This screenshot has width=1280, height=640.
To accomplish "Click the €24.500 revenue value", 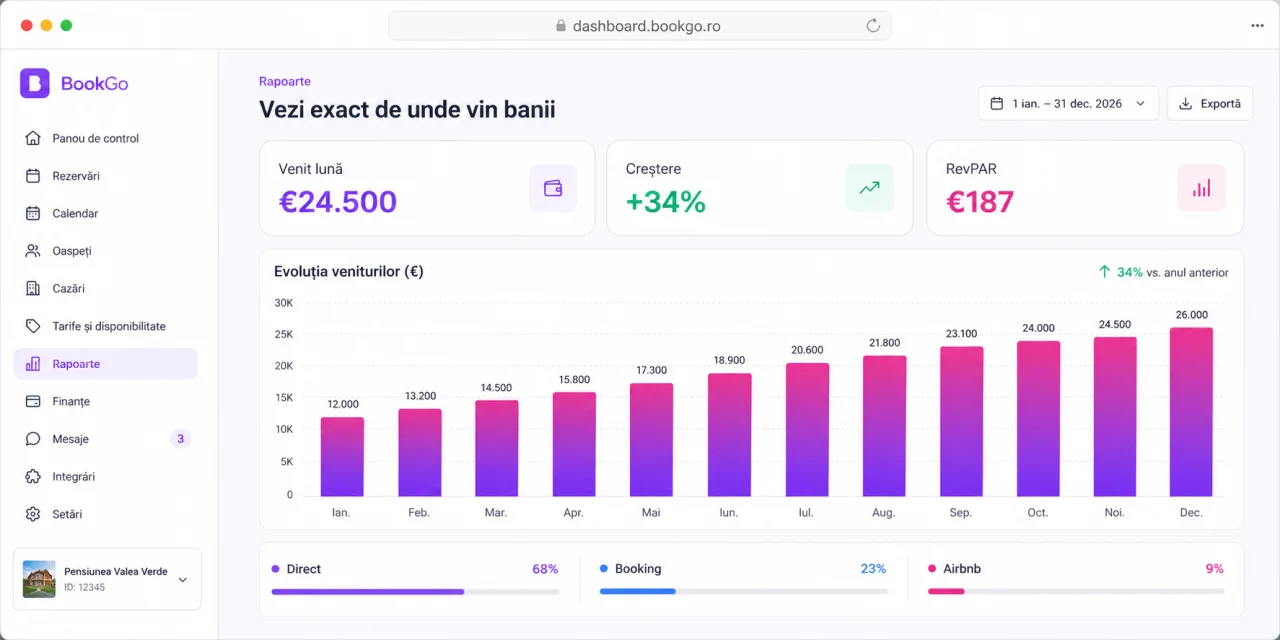I will coord(338,201).
